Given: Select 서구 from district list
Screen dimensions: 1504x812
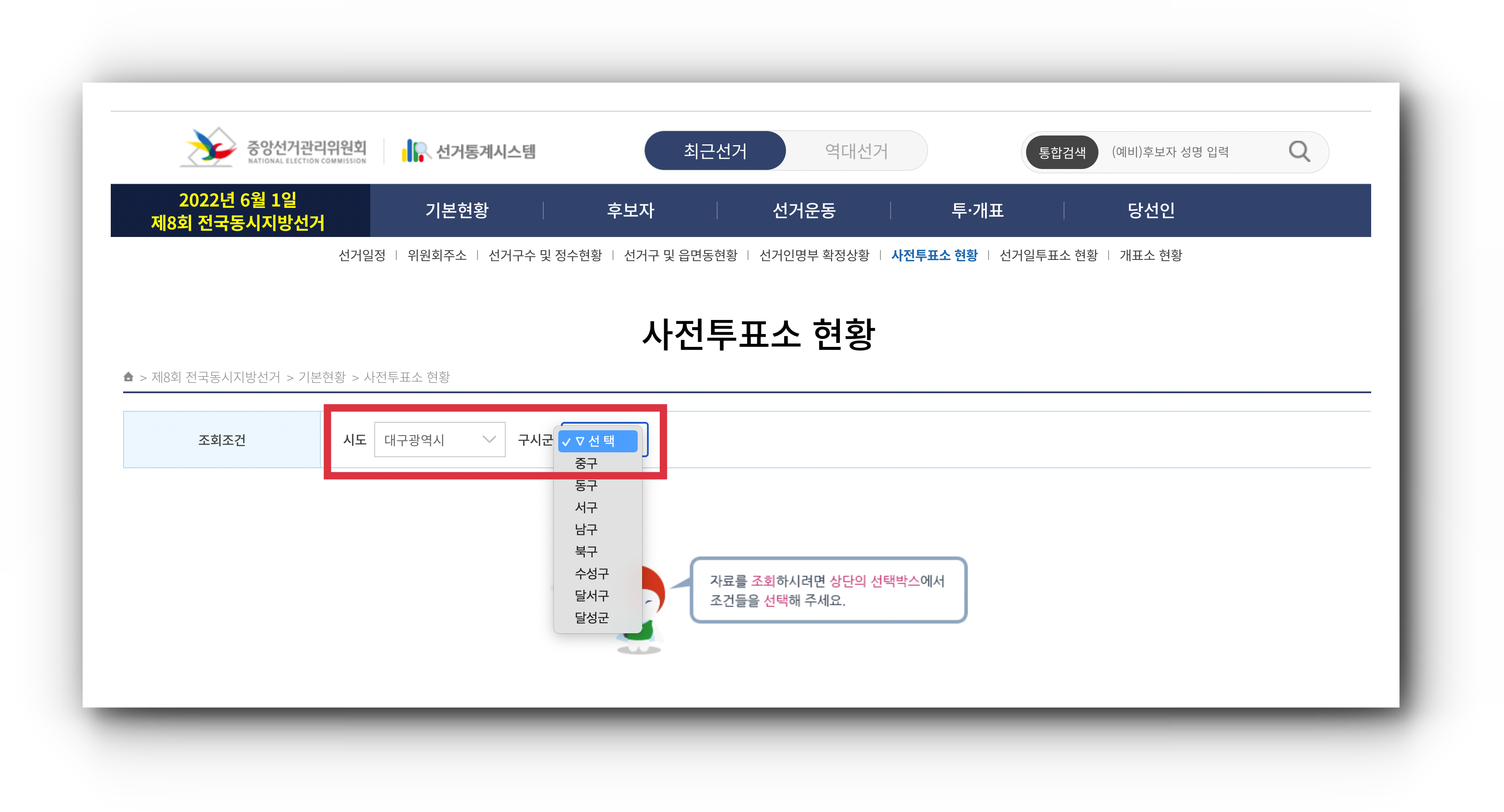Looking at the screenshot, I should click(x=598, y=507).
